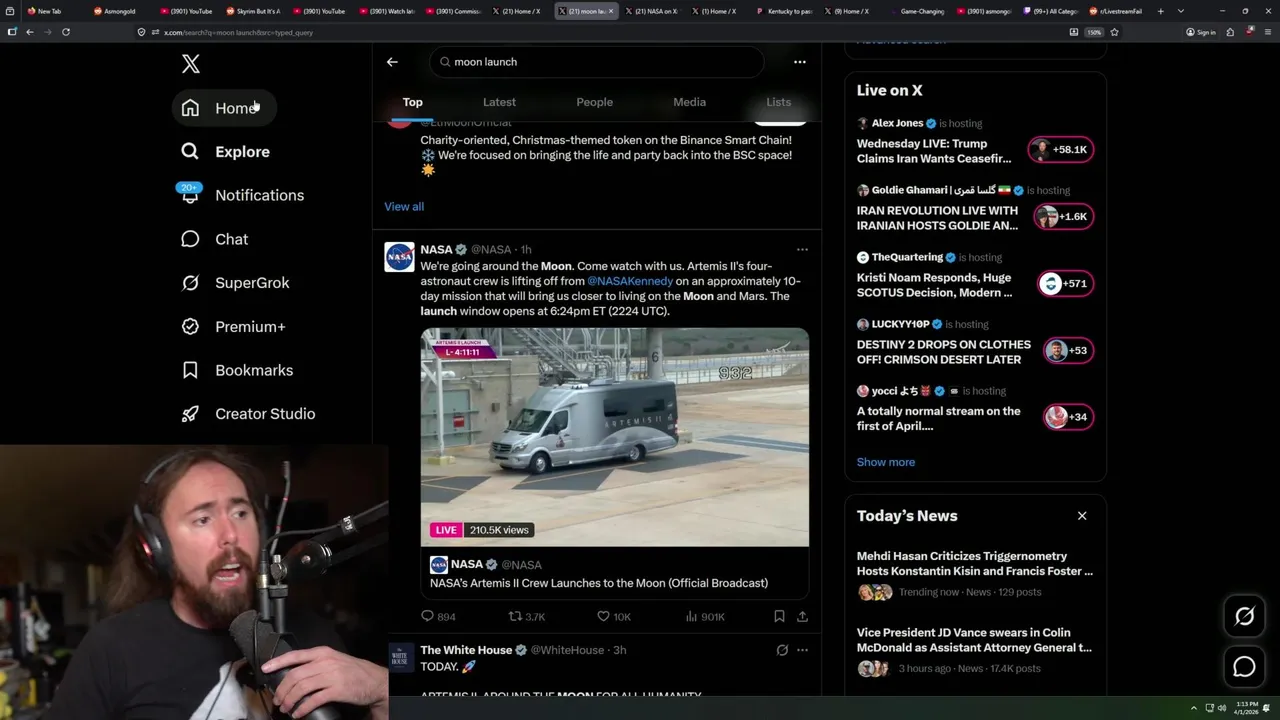Open the NASA post's more options menu
Viewport: 1280px width, 720px height.
pos(802,250)
